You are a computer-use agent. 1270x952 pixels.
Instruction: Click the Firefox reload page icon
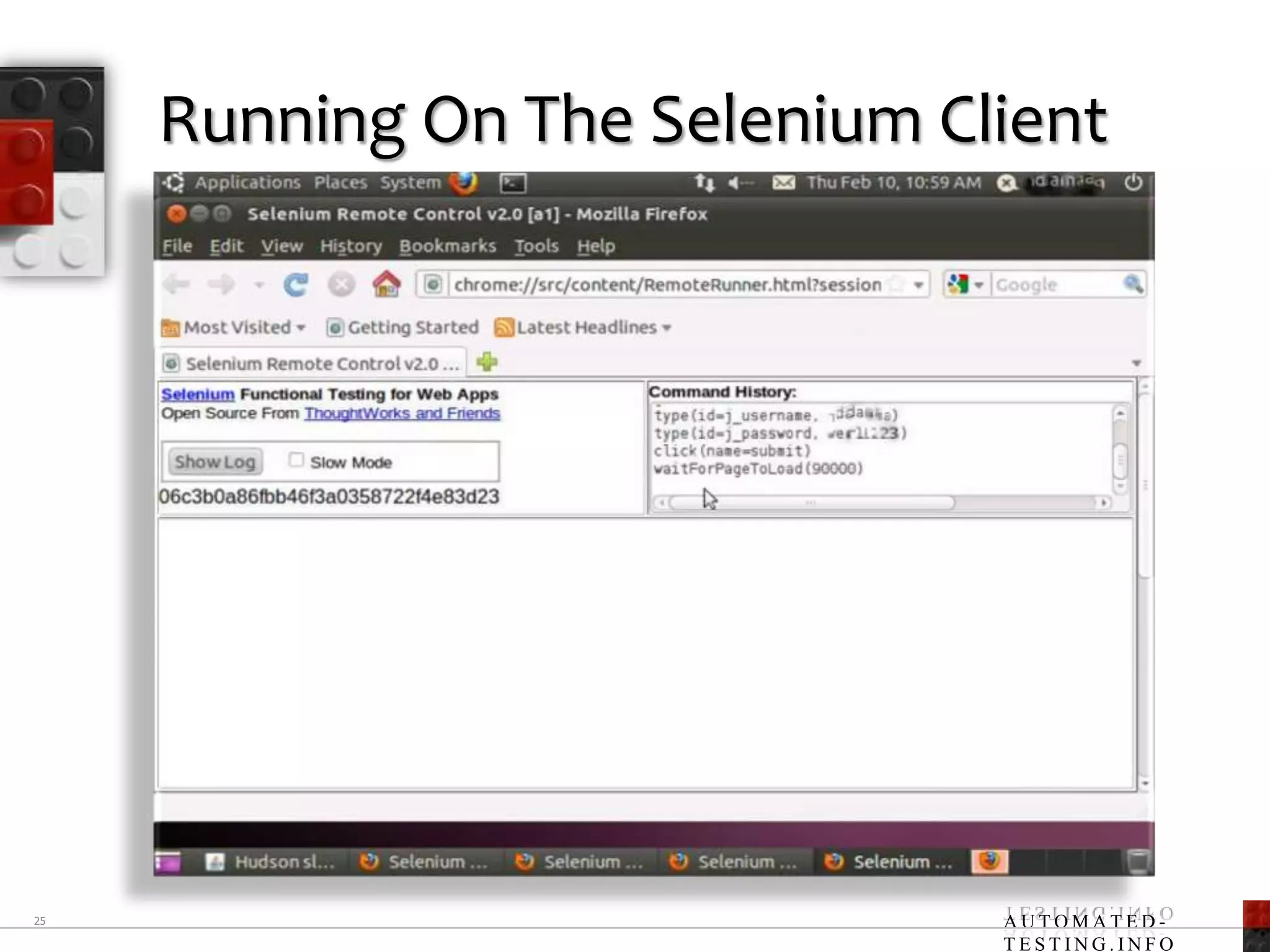296,284
